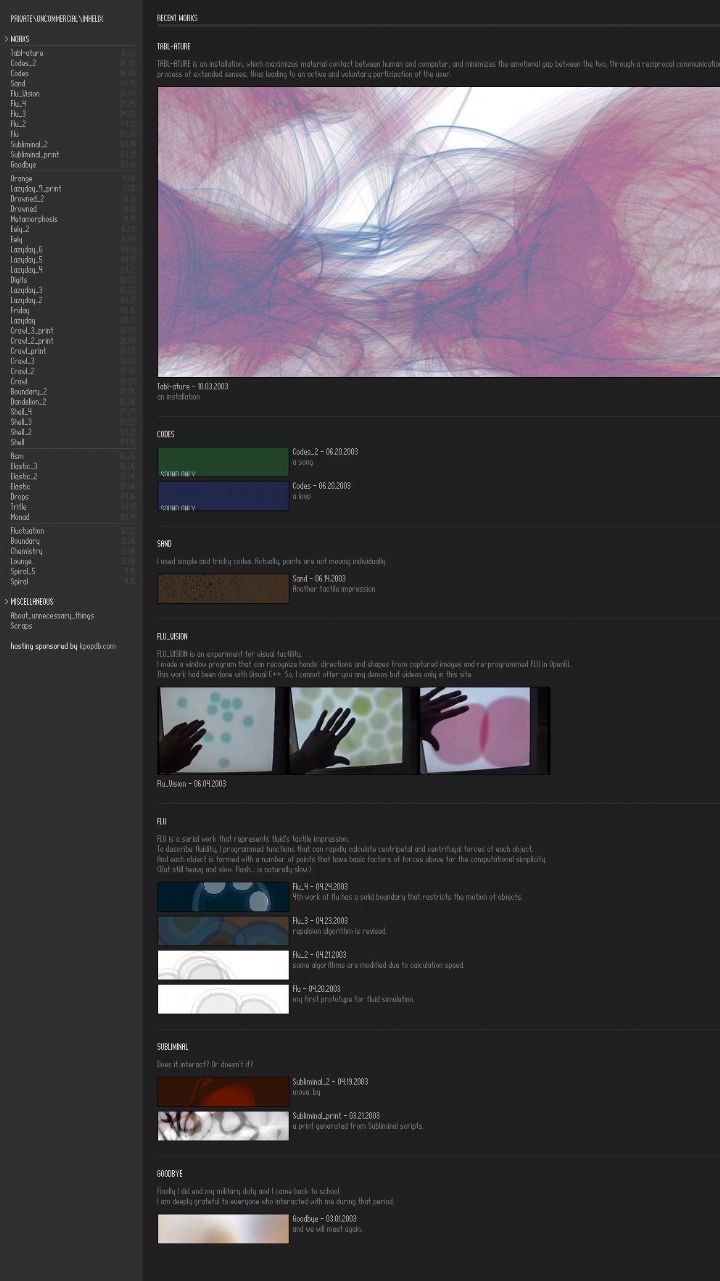Open Lazyday_7_print sidebar entry
Screen dimensions: 720x1281
(36, 188)
